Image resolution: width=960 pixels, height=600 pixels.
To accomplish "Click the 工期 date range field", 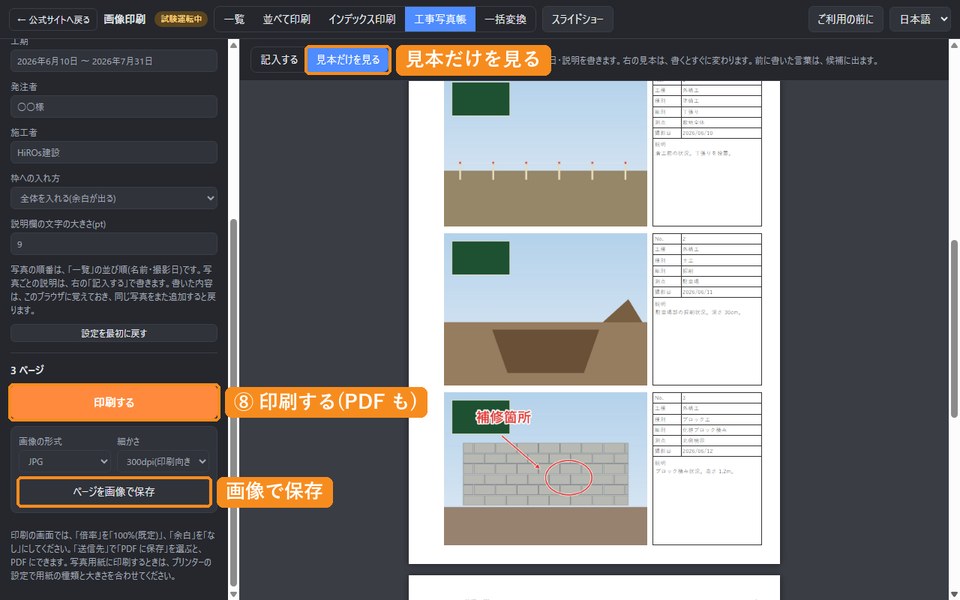I will point(114,61).
